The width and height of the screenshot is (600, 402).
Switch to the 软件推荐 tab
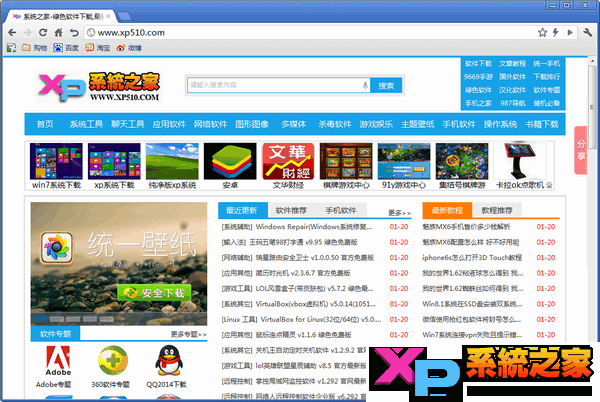(291, 210)
